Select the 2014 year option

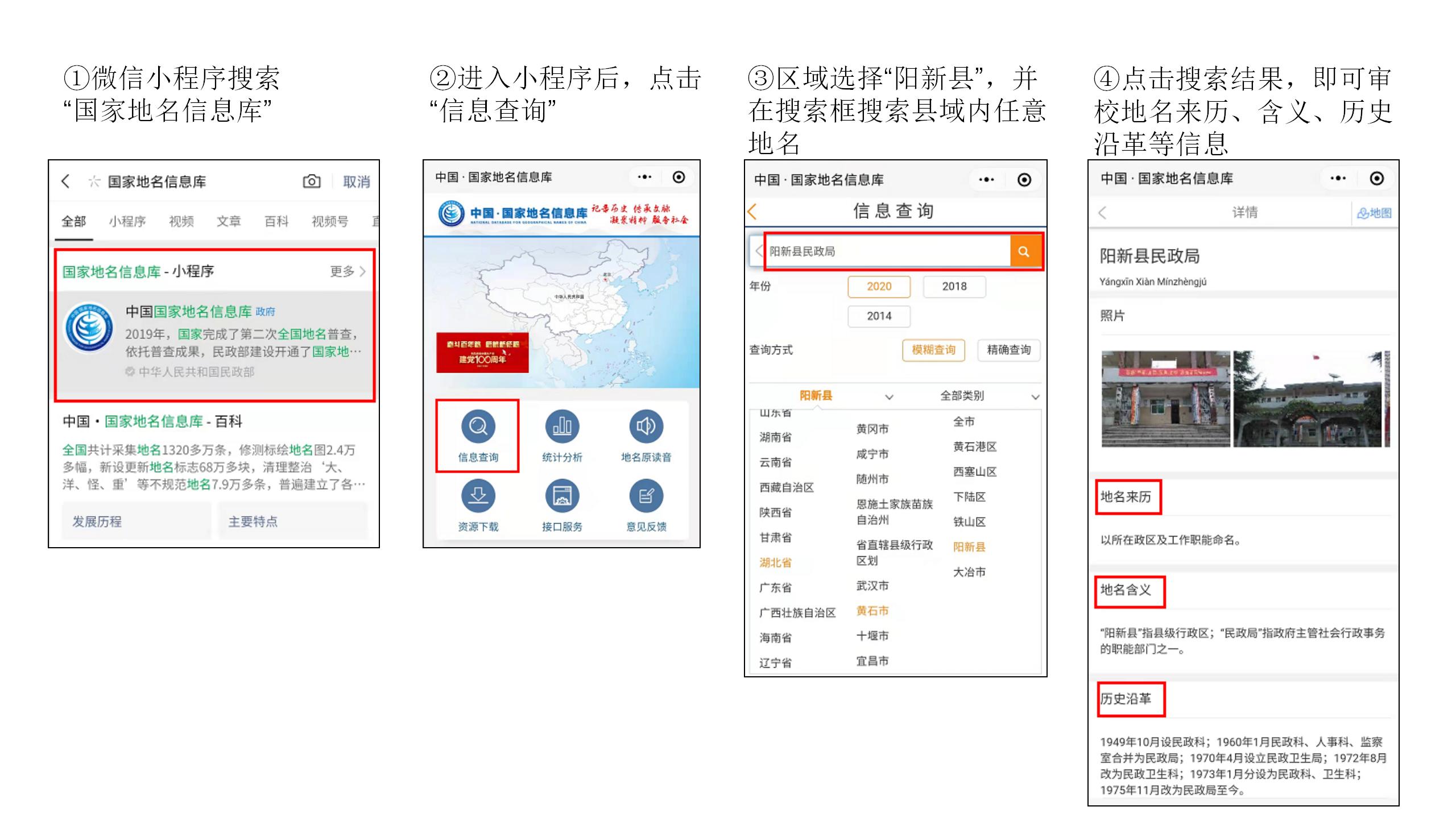879,316
